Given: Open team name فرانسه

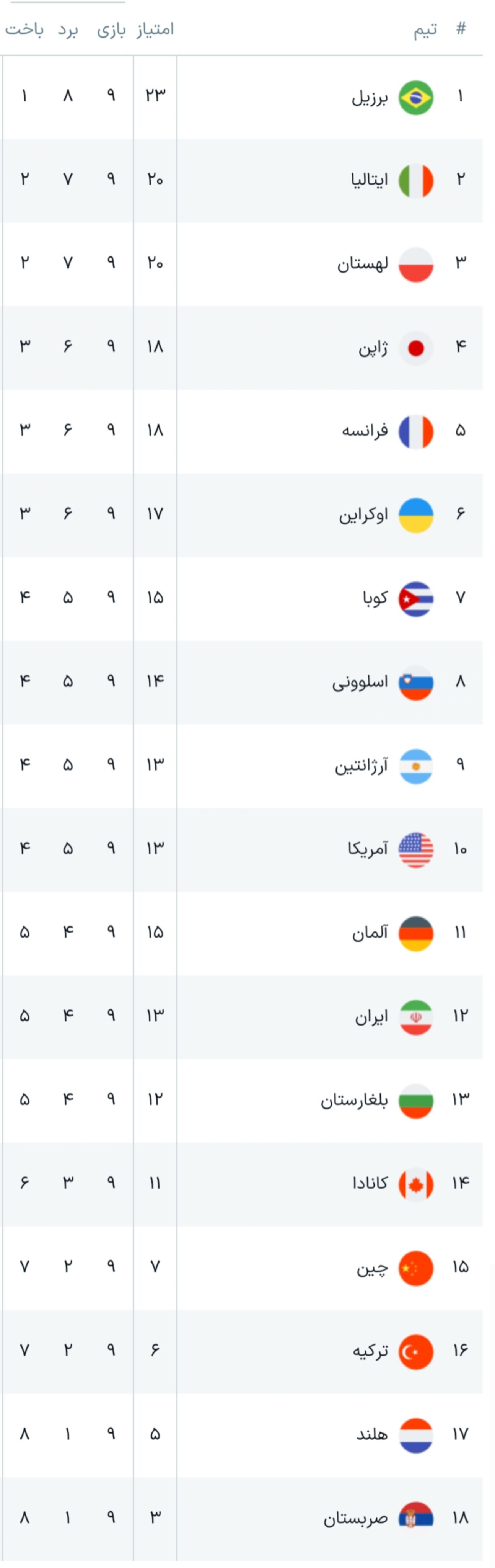Looking at the screenshot, I should (365, 431).
